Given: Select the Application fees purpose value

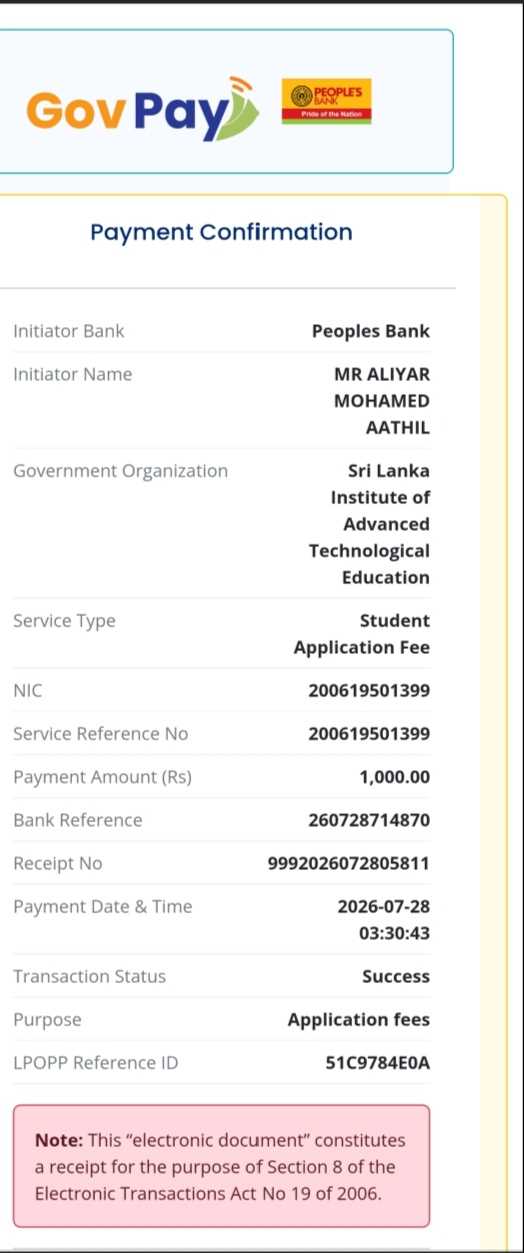Looking at the screenshot, I should (x=359, y=1020).
